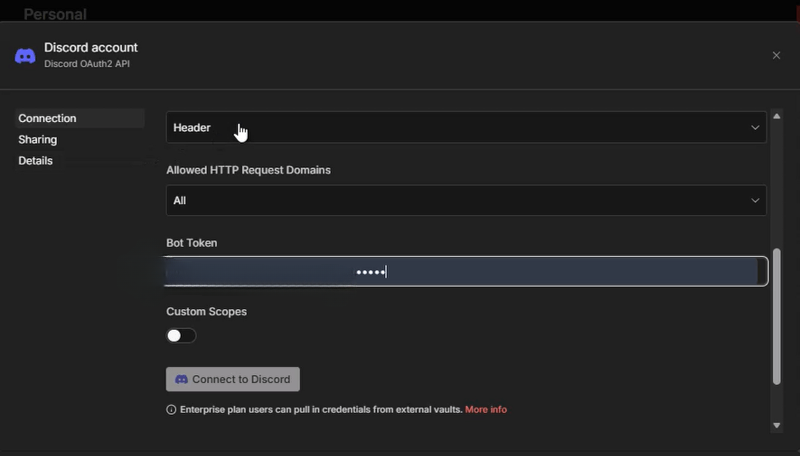Toggle the Custom Scopes switch
This screenshot has width=800, height=456.
pos(181,335)
